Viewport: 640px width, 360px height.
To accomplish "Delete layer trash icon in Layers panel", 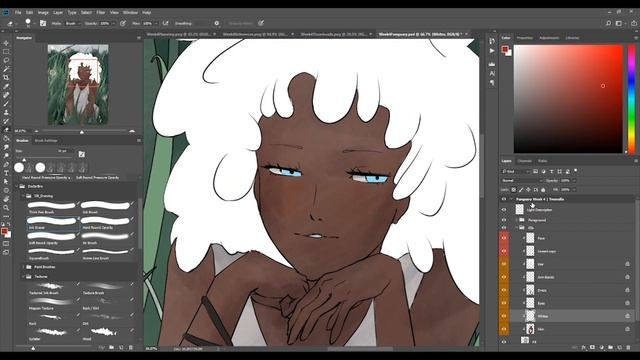I will pos(628,347).
